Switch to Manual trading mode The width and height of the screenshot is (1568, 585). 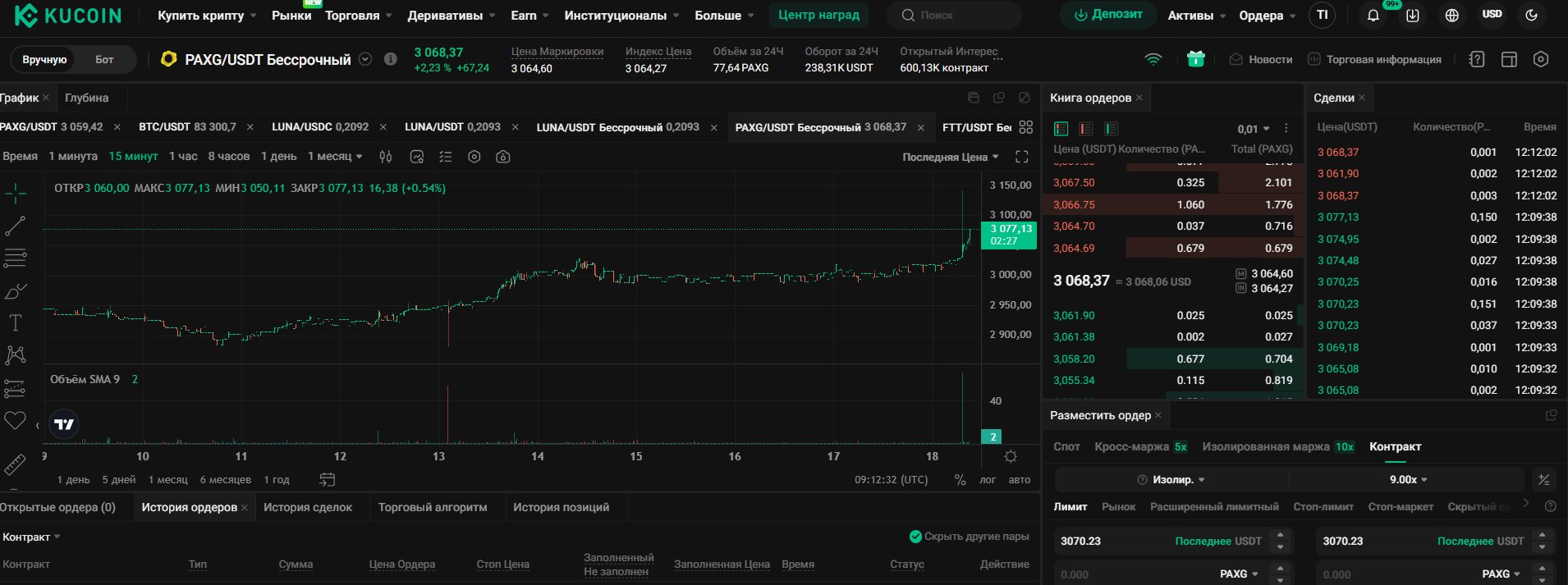(x=44, y=60)
